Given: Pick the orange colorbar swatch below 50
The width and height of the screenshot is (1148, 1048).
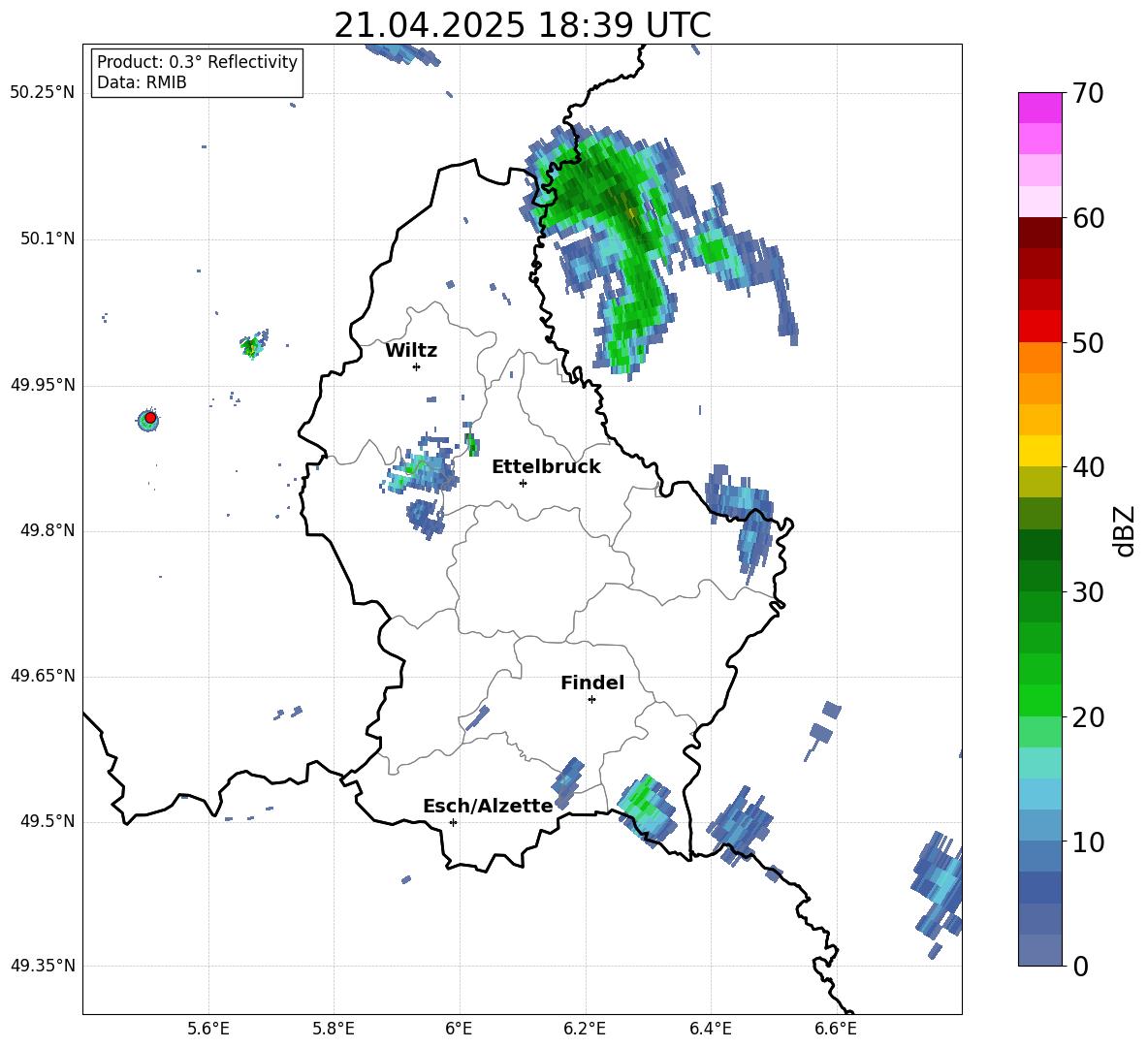Looking at the screenshot, I should 1039,358.
